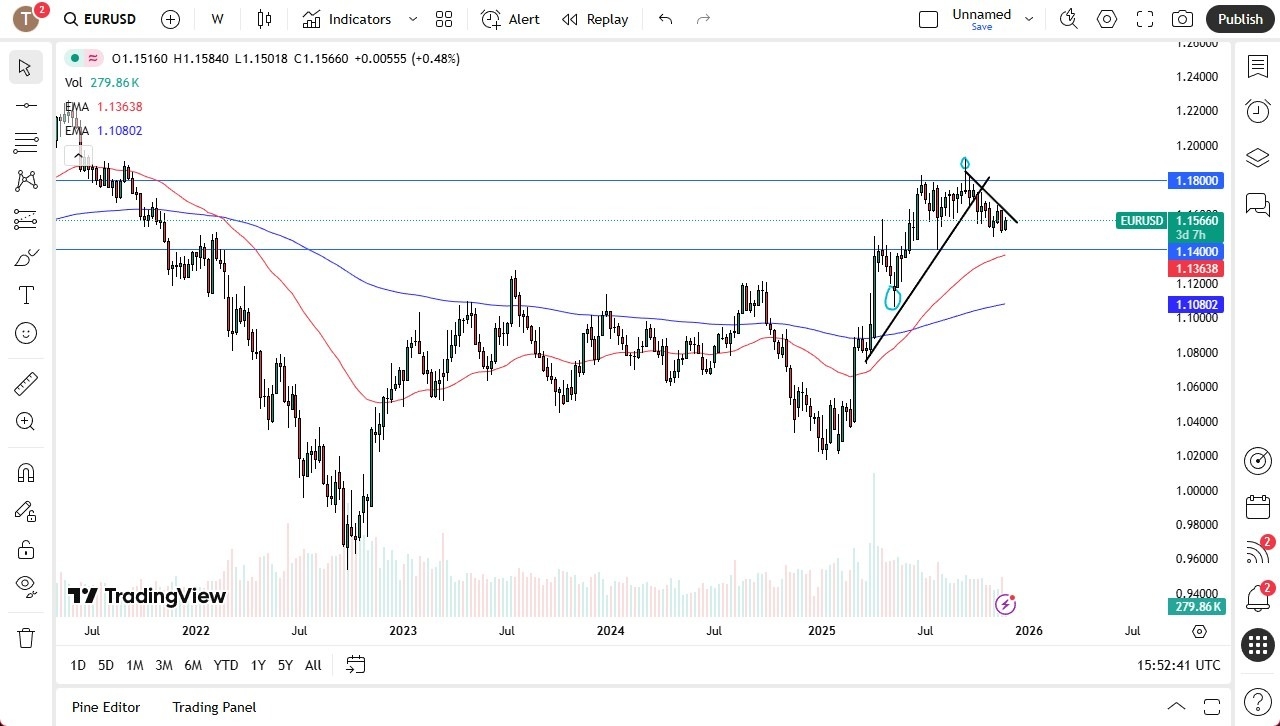This screenshot has width=1280, height=726.
Task: Open the Indicators dropdown arrow
Action: pyautogui.click(x=412, y=19)
